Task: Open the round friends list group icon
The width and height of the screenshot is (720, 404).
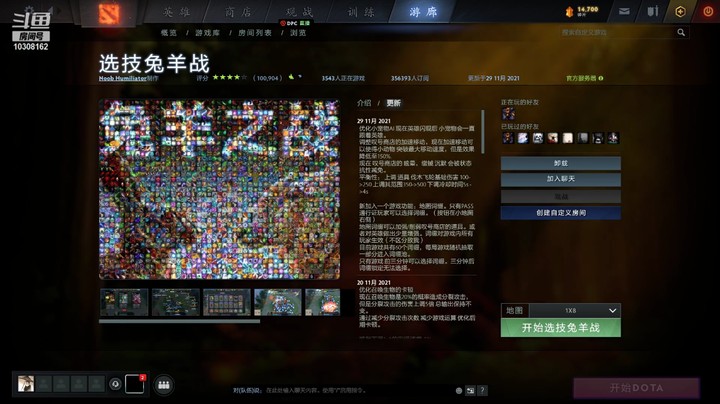Action: (x=164, y=385)
